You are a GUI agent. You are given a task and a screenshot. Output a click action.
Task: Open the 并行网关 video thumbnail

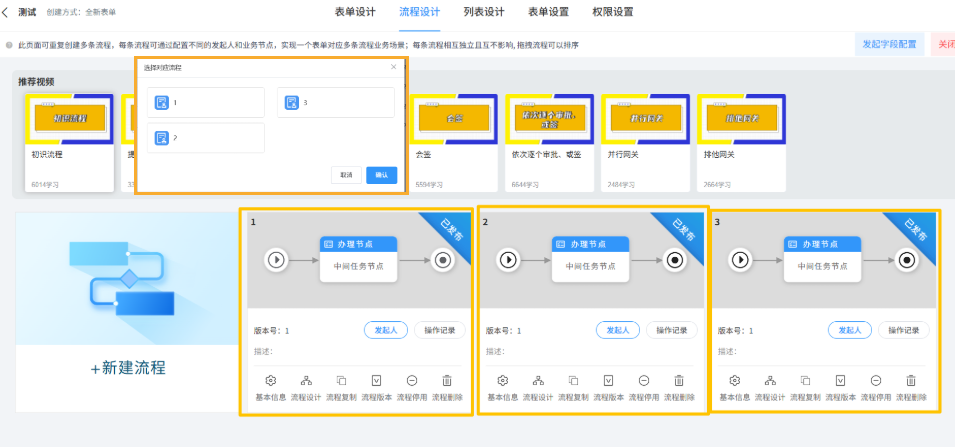pos(646,118)
